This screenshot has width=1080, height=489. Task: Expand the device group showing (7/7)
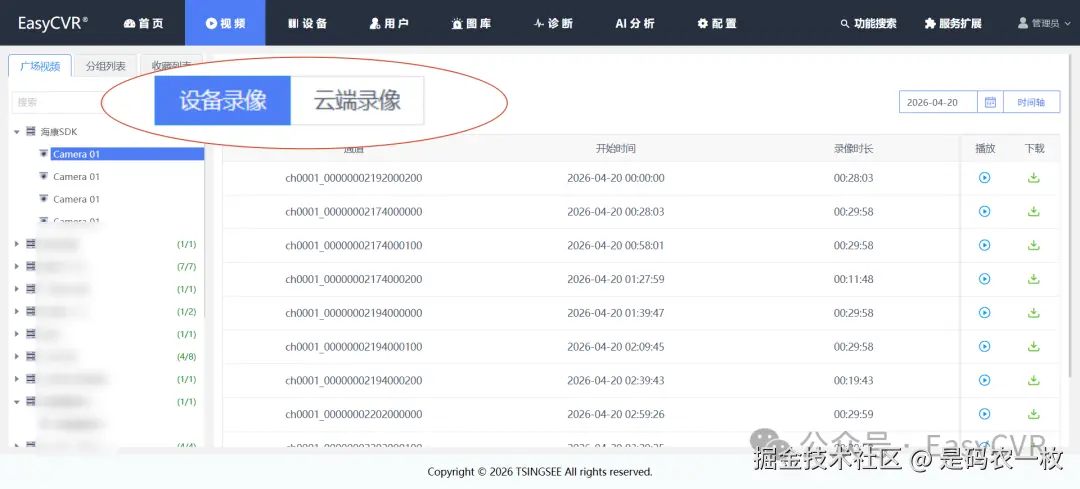tap(17, 266)
